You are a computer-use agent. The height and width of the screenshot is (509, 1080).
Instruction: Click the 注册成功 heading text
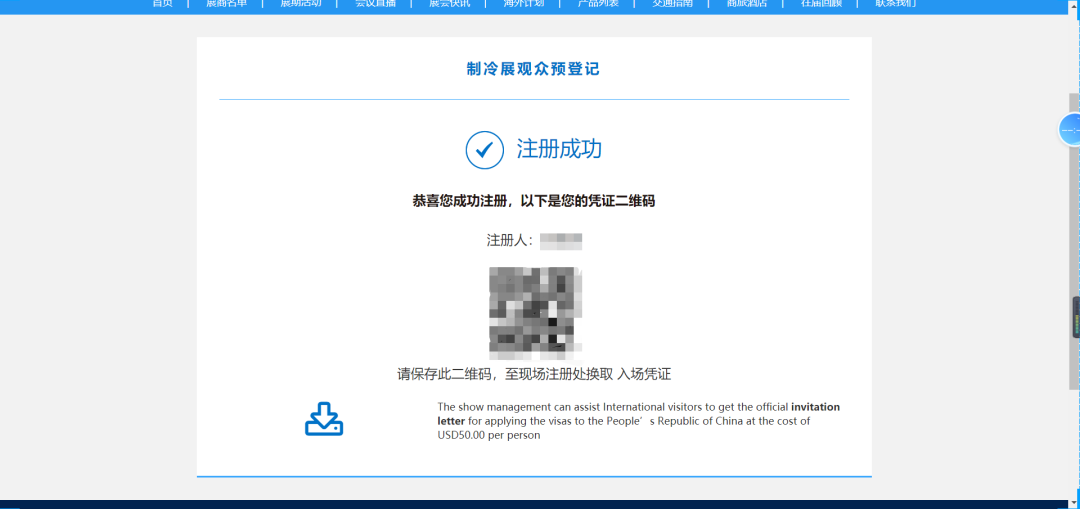coord(559,149)
